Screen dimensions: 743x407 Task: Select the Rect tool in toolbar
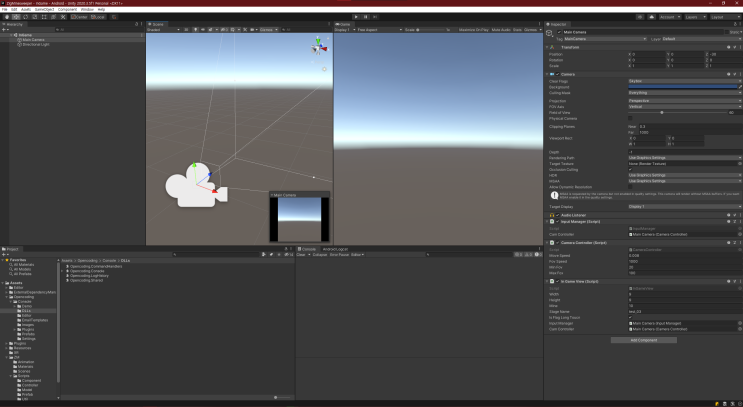(44, 17)
